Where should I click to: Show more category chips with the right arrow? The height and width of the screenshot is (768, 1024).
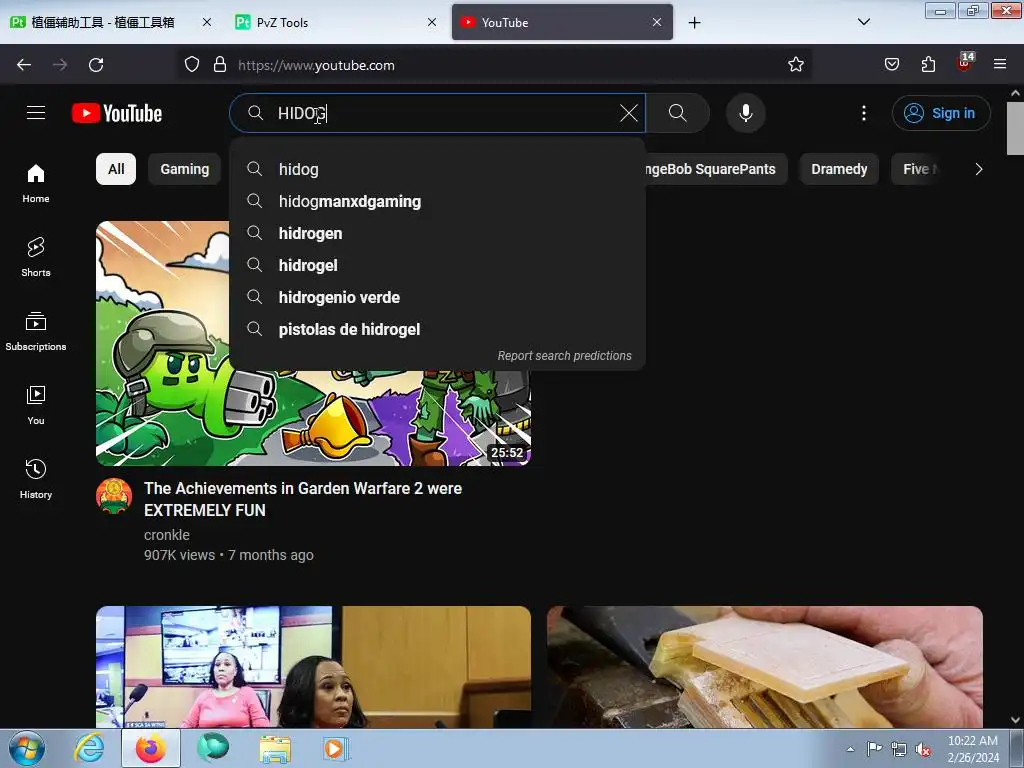click(x=978, y=169)
